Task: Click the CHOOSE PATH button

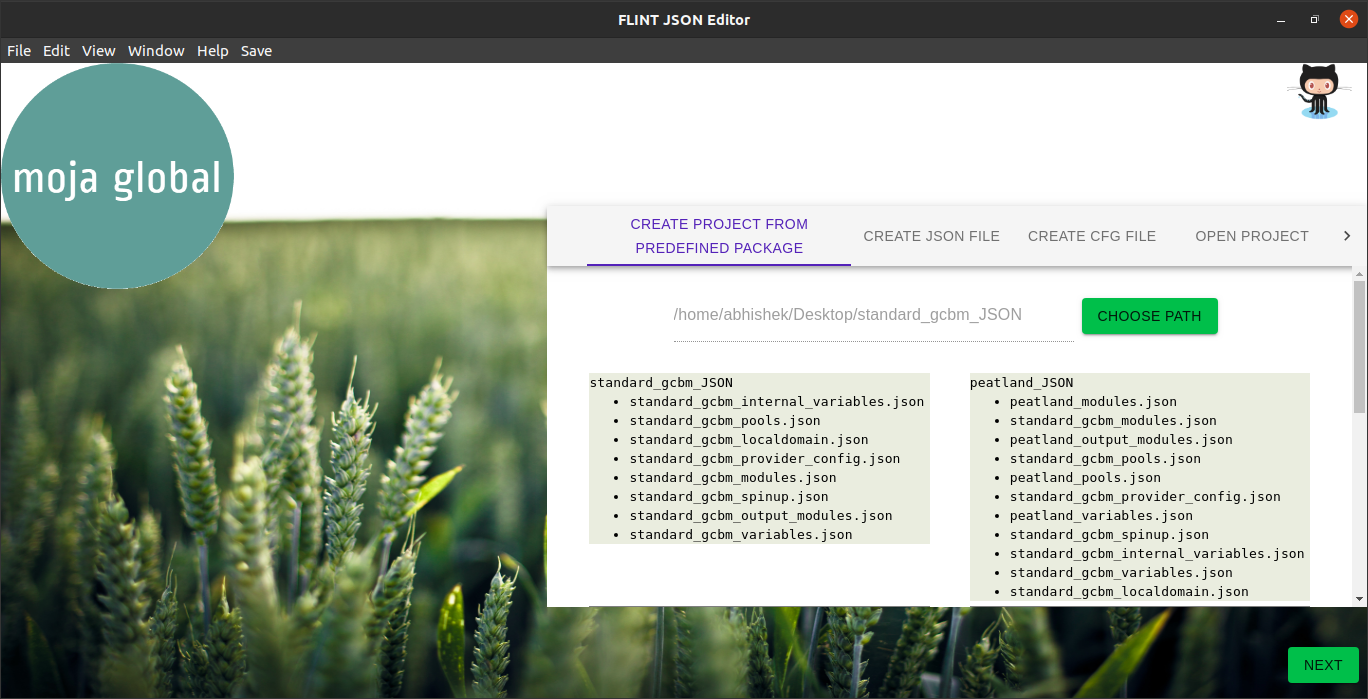Action: click(x=1149, y=315)
